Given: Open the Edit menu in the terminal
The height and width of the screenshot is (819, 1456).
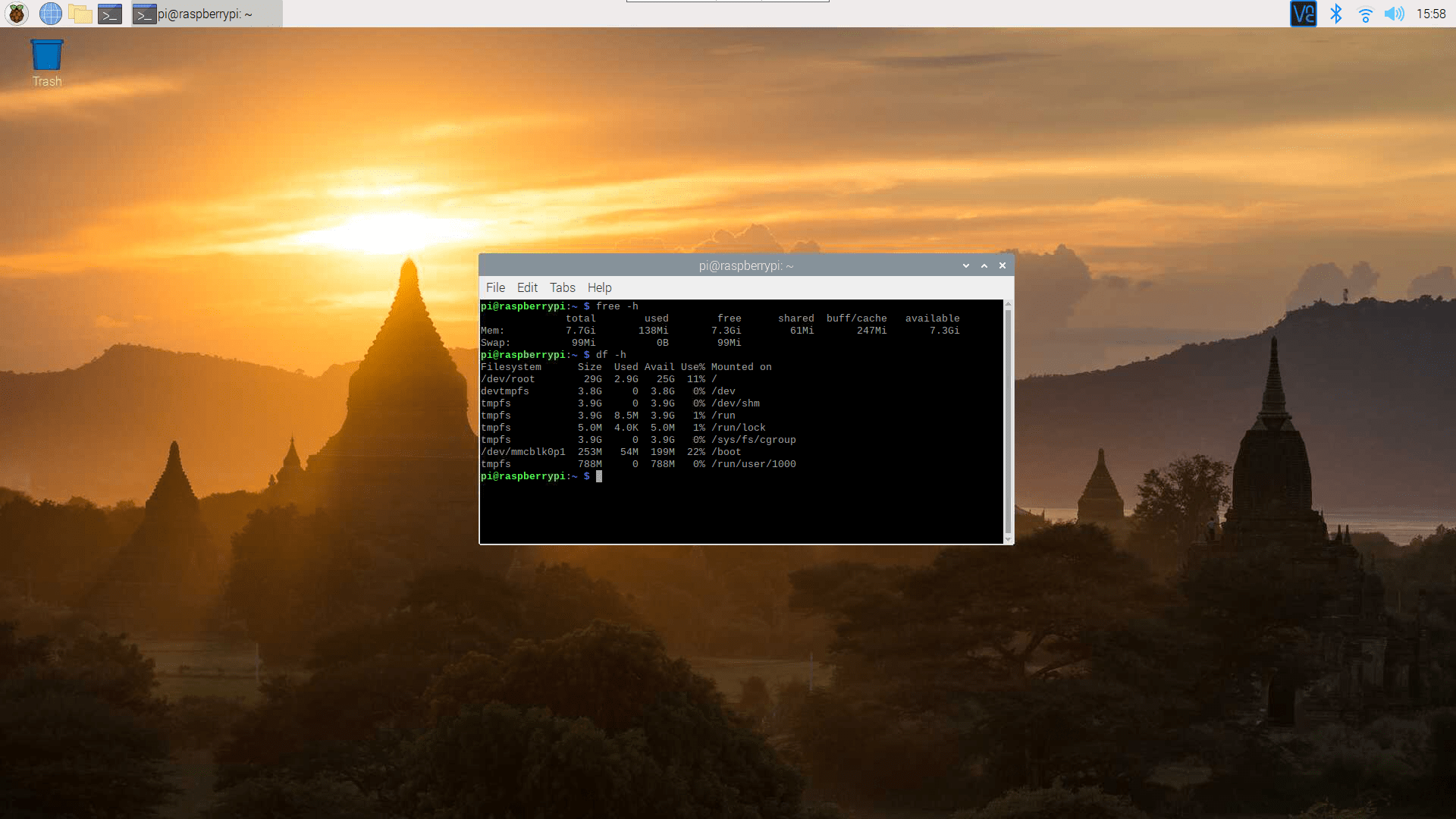Looking at the screenshot, I should tap(527, 287).
